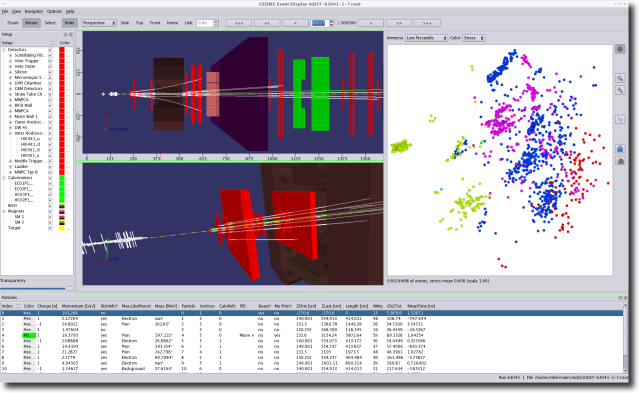Open the Perspective projection dropdown
The height and width of the screenshot is (393, 639).
pyautogui.click(x=99, y=23)
